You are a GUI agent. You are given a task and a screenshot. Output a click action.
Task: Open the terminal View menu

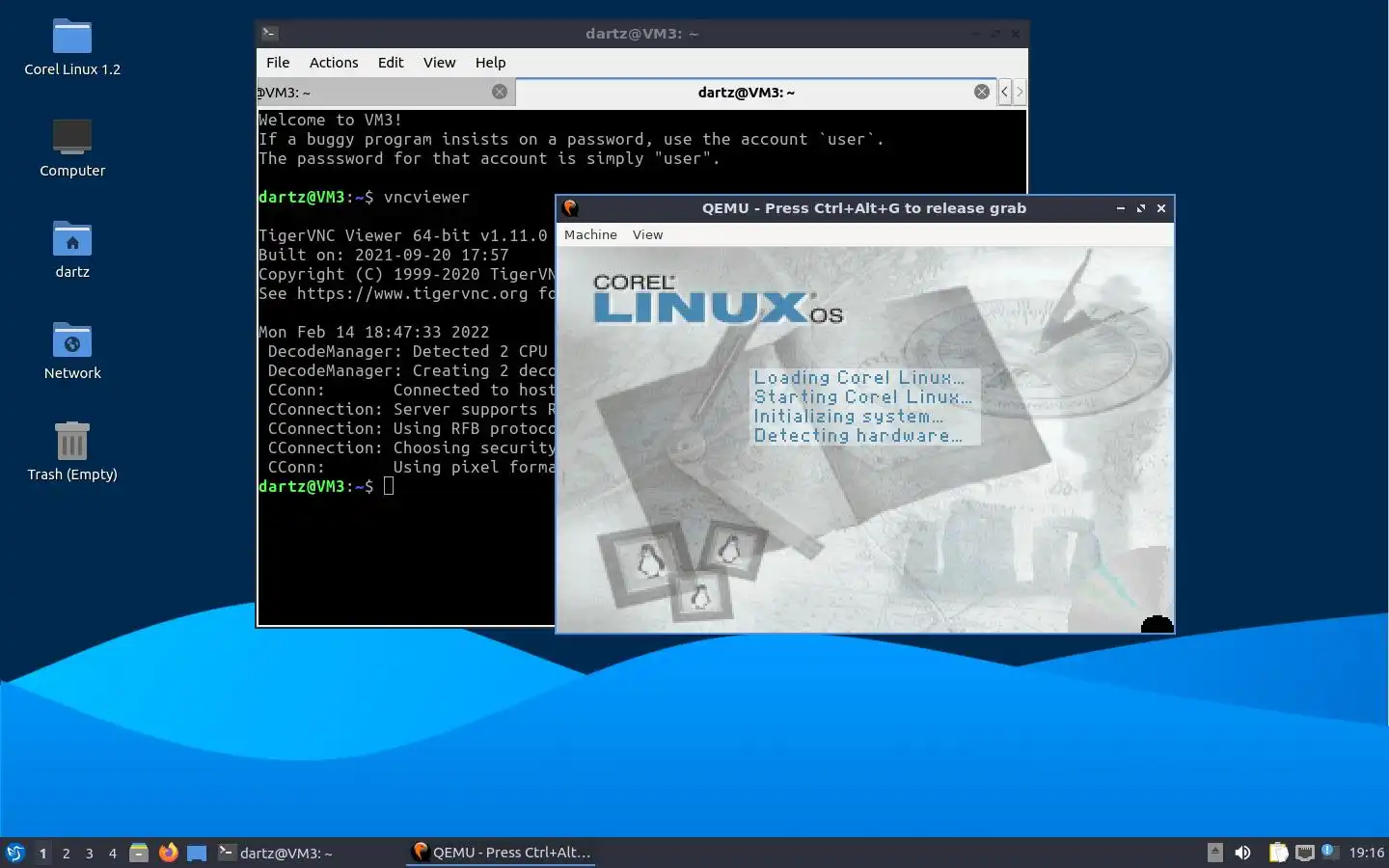click(439, 62)
